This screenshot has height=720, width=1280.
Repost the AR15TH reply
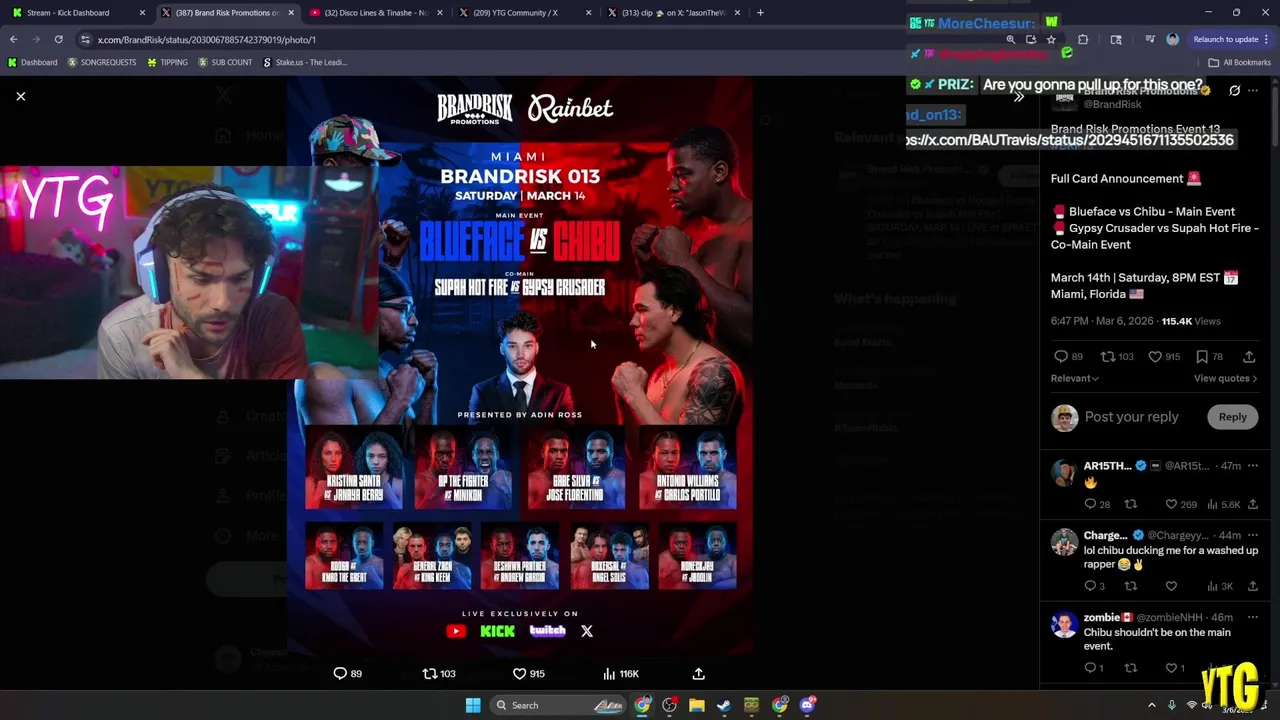coord(1131,505)
